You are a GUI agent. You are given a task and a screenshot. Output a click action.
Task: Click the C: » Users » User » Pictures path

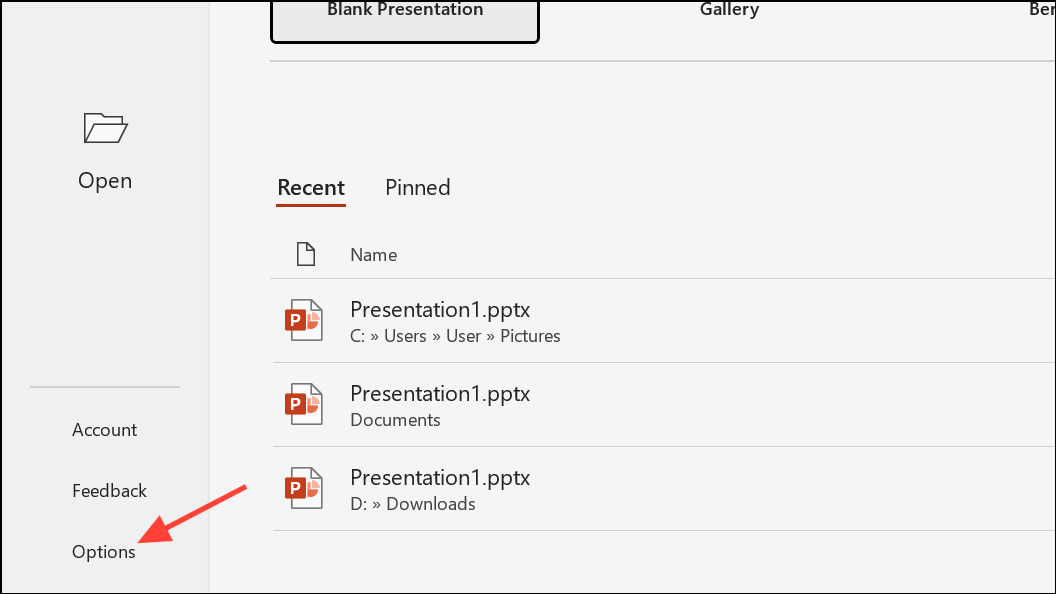tap(455, 336)
